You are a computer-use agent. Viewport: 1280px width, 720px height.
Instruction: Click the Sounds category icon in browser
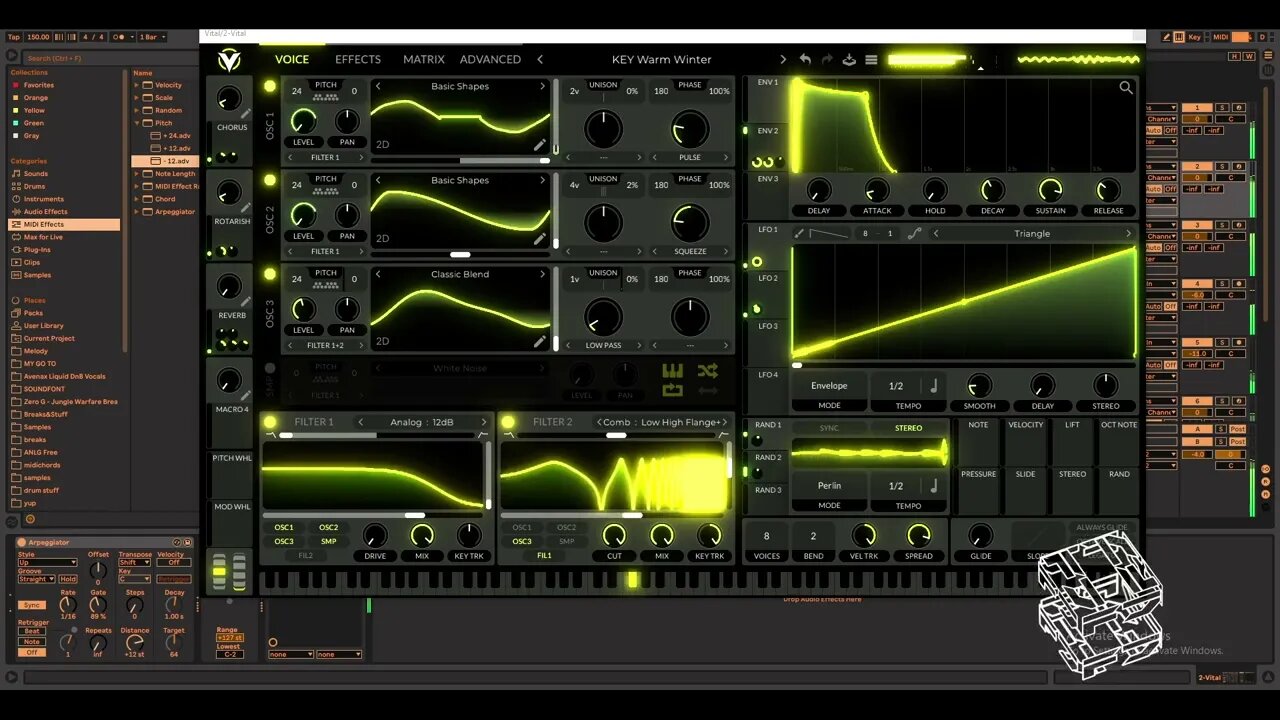(15, 174)
